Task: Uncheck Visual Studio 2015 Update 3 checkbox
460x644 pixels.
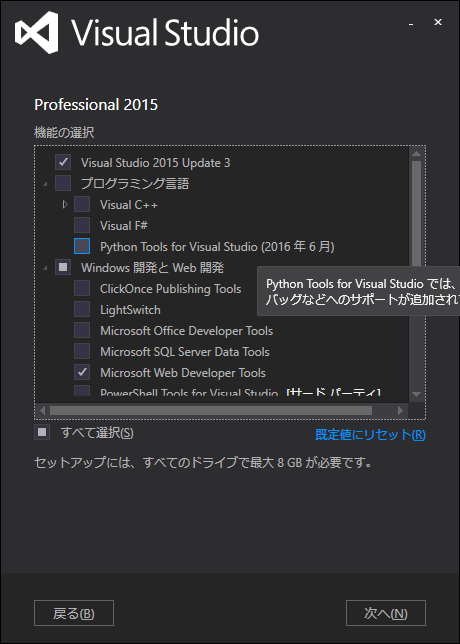Action: click(63, 162)
